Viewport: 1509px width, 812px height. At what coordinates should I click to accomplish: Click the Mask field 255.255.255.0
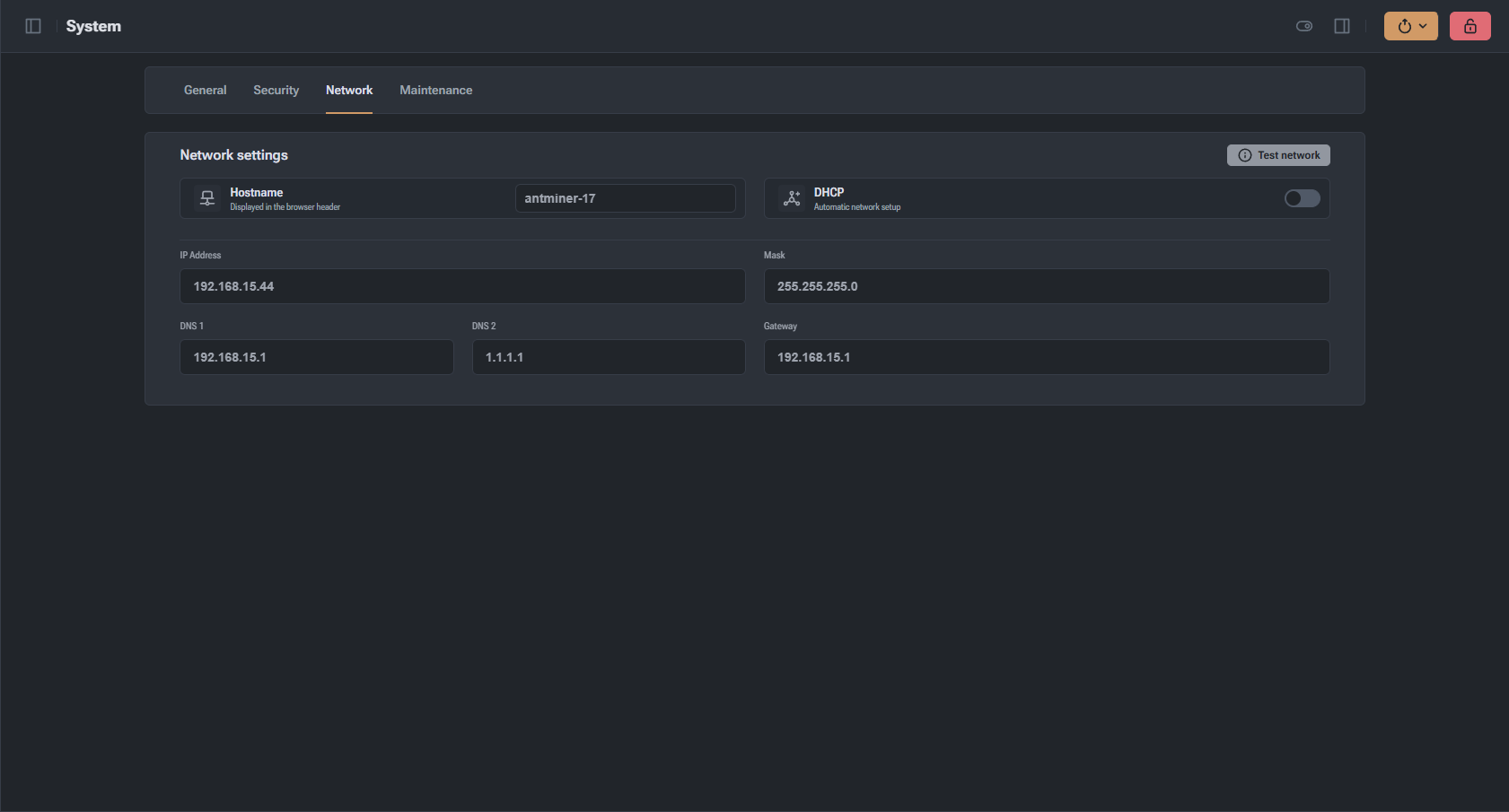(x=1046, y=286)
